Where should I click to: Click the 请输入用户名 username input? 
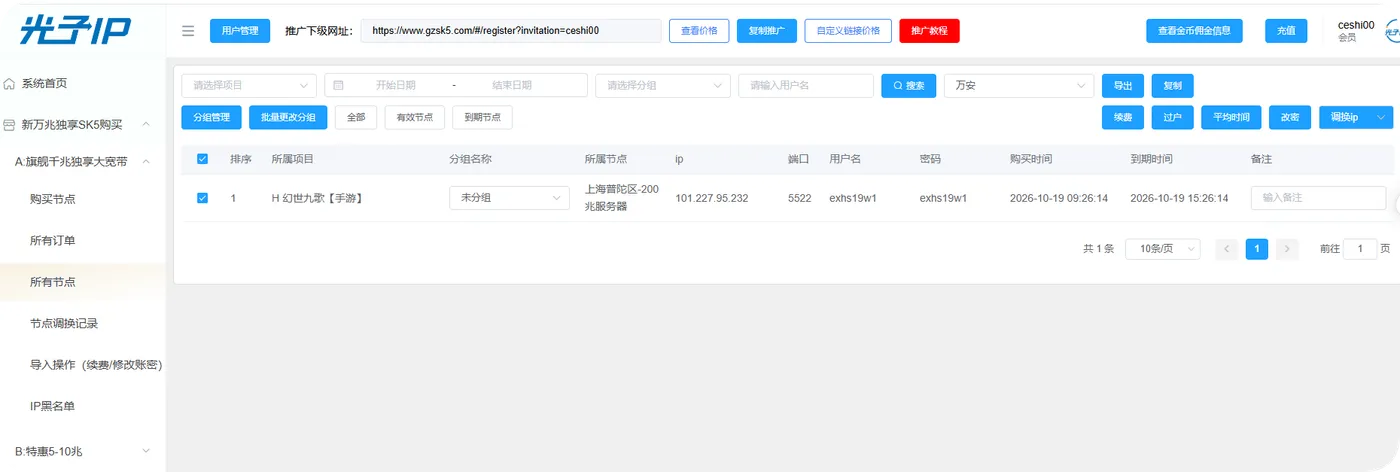click(806, 86)
